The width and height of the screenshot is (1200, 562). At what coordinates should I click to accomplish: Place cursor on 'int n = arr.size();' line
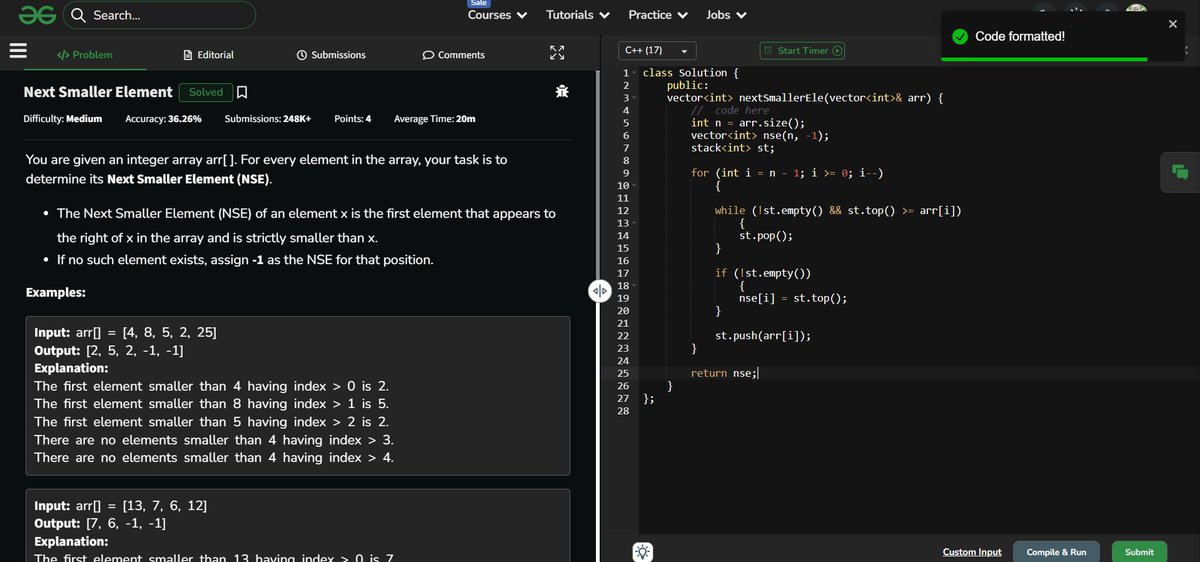point(748,123)
